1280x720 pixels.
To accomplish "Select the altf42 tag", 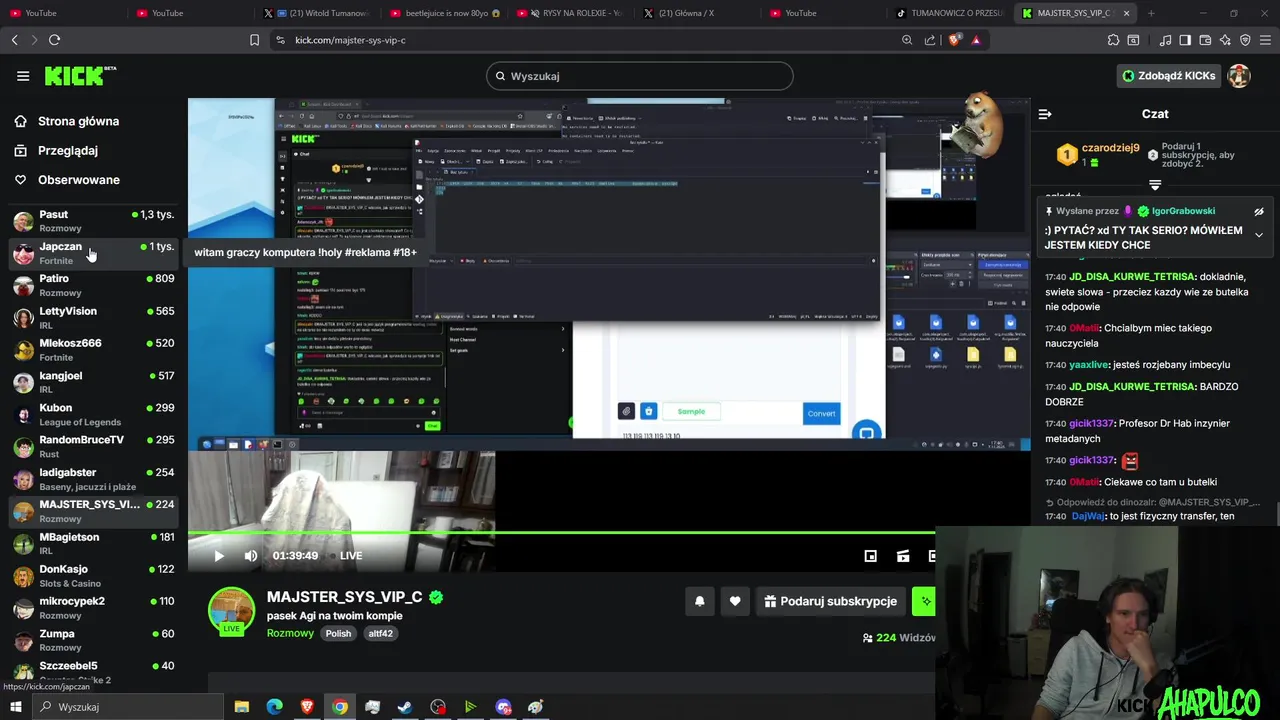I will [x=380, y=633].
